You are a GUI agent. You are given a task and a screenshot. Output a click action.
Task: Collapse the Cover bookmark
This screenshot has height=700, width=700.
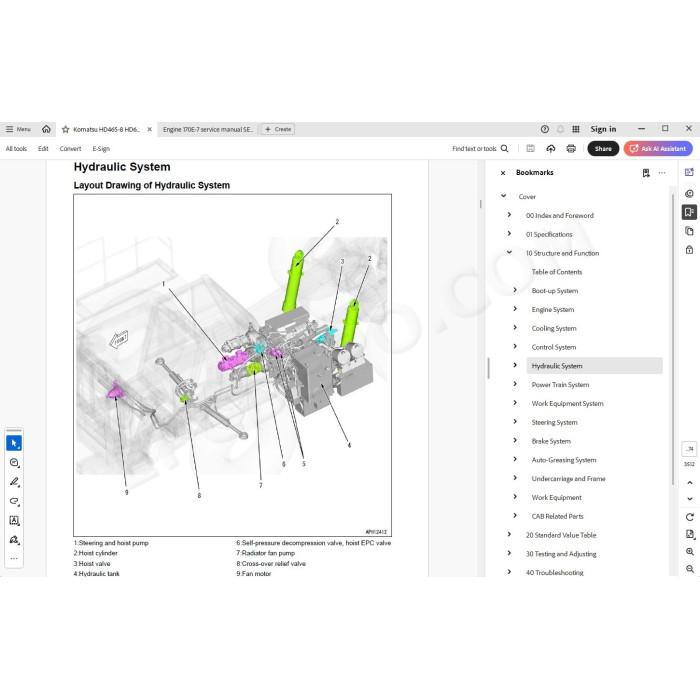pyautogui.click(x=504, y=196)
